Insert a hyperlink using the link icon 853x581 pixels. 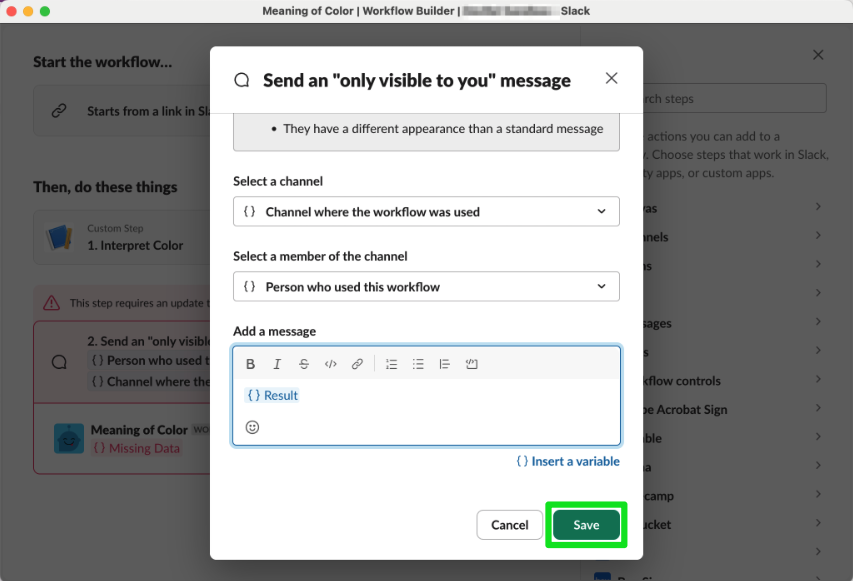357,363
